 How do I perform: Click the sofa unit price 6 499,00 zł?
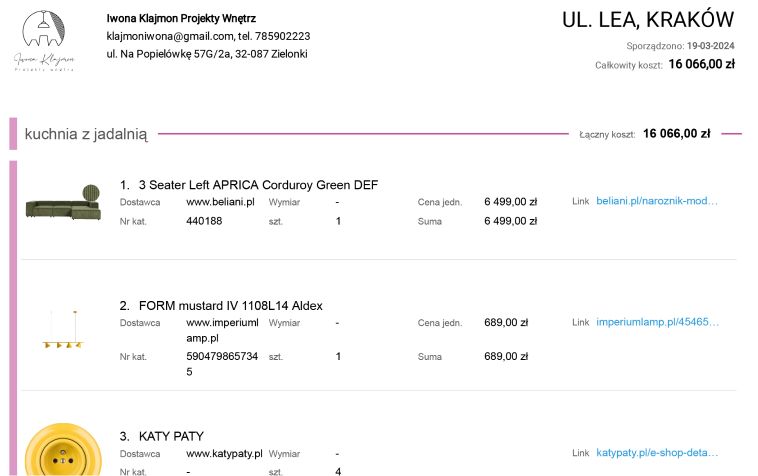point(510,202)
